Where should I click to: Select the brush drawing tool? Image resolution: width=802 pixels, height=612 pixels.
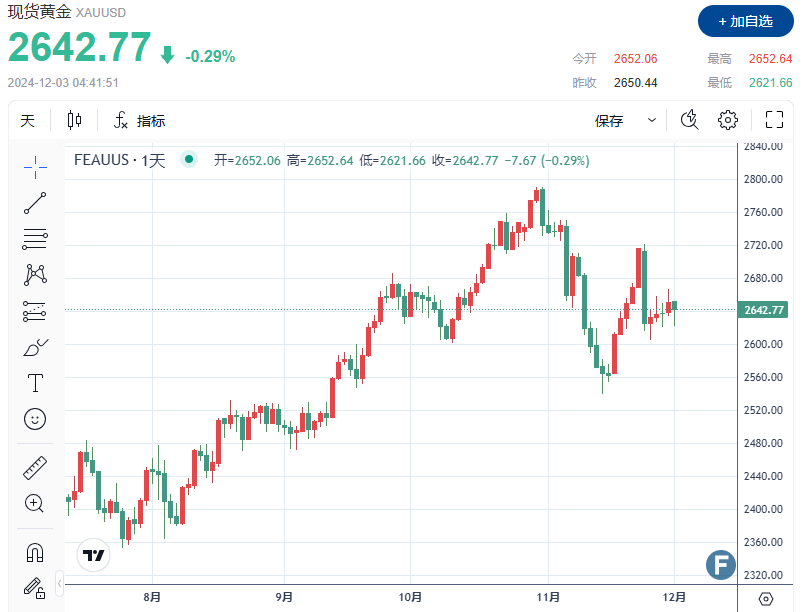tap(35, 347)
